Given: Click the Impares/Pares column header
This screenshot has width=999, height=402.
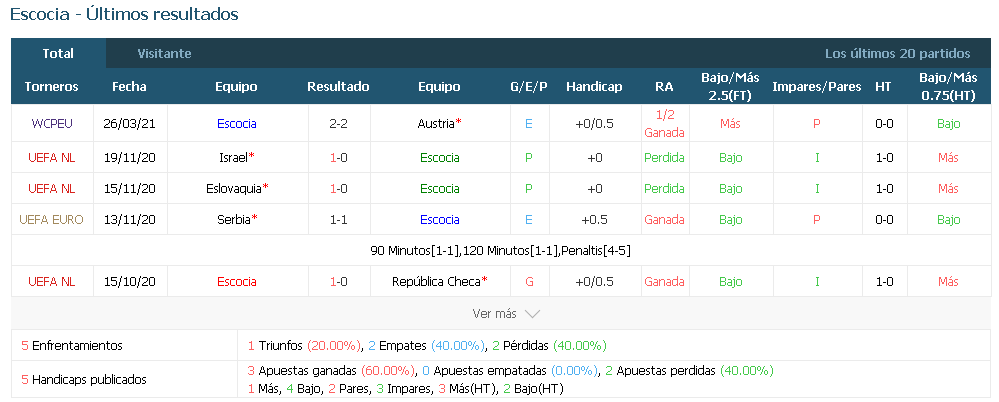Looking at the screenshot, I should pos(817,87).
